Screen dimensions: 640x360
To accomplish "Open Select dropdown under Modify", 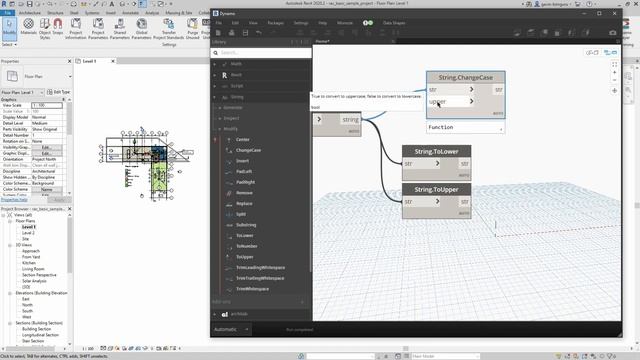I will click(x=9, y=44).
